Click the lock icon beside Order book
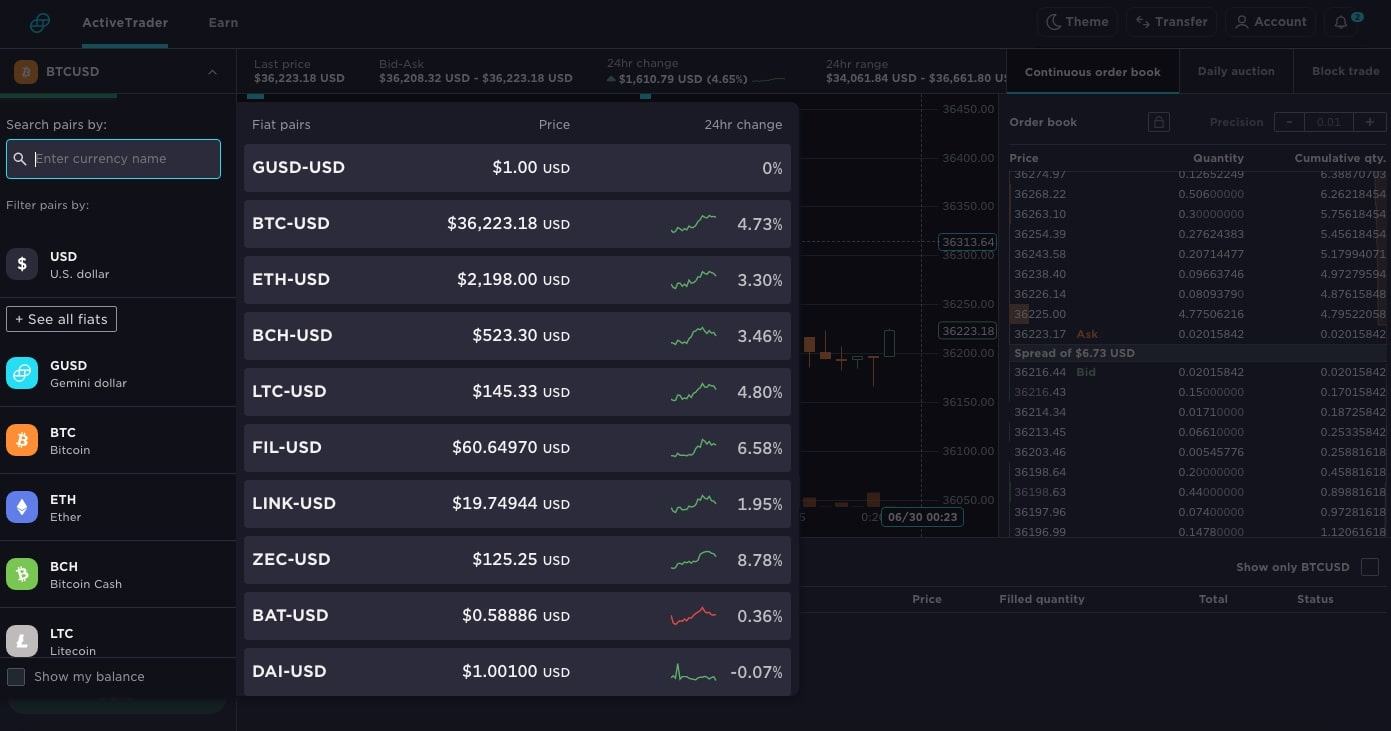Image resolution: width=1391 pixels, height=731 pixels. [x=1159, y=121]
